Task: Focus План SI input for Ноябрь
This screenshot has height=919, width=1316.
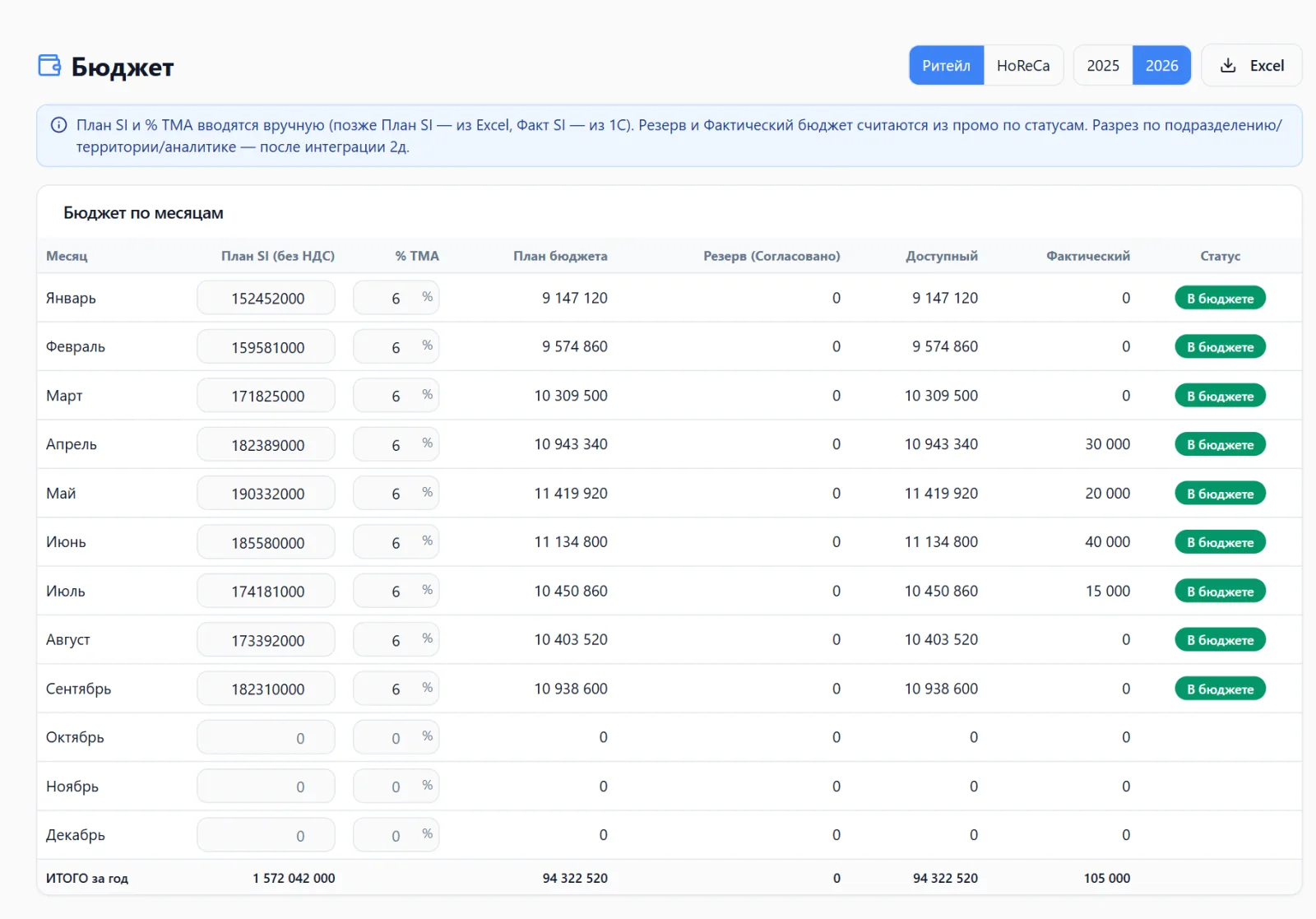Action: click(x=266, y=787)
